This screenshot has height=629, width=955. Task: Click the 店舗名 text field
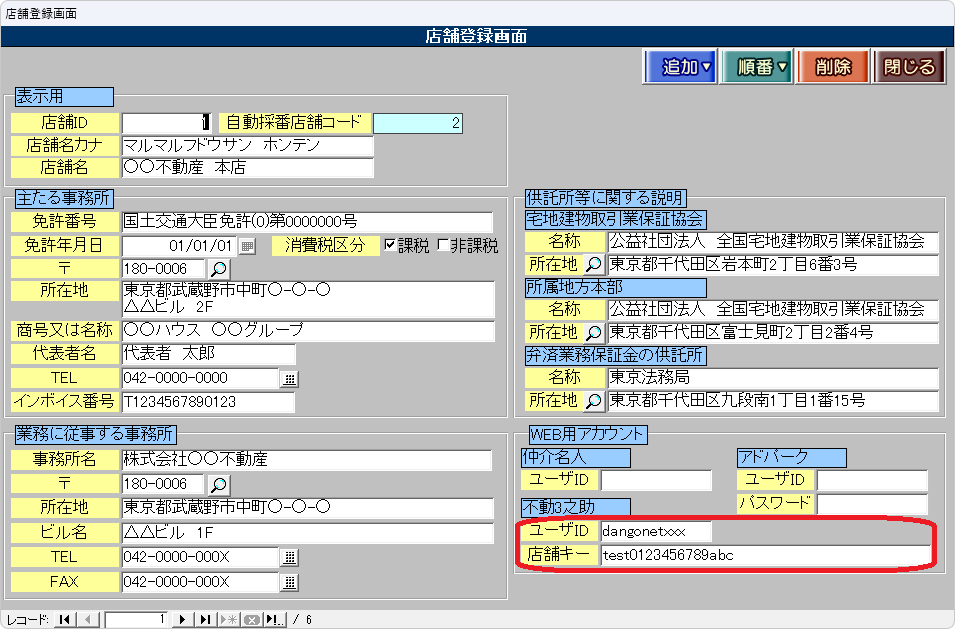point(246,168)
